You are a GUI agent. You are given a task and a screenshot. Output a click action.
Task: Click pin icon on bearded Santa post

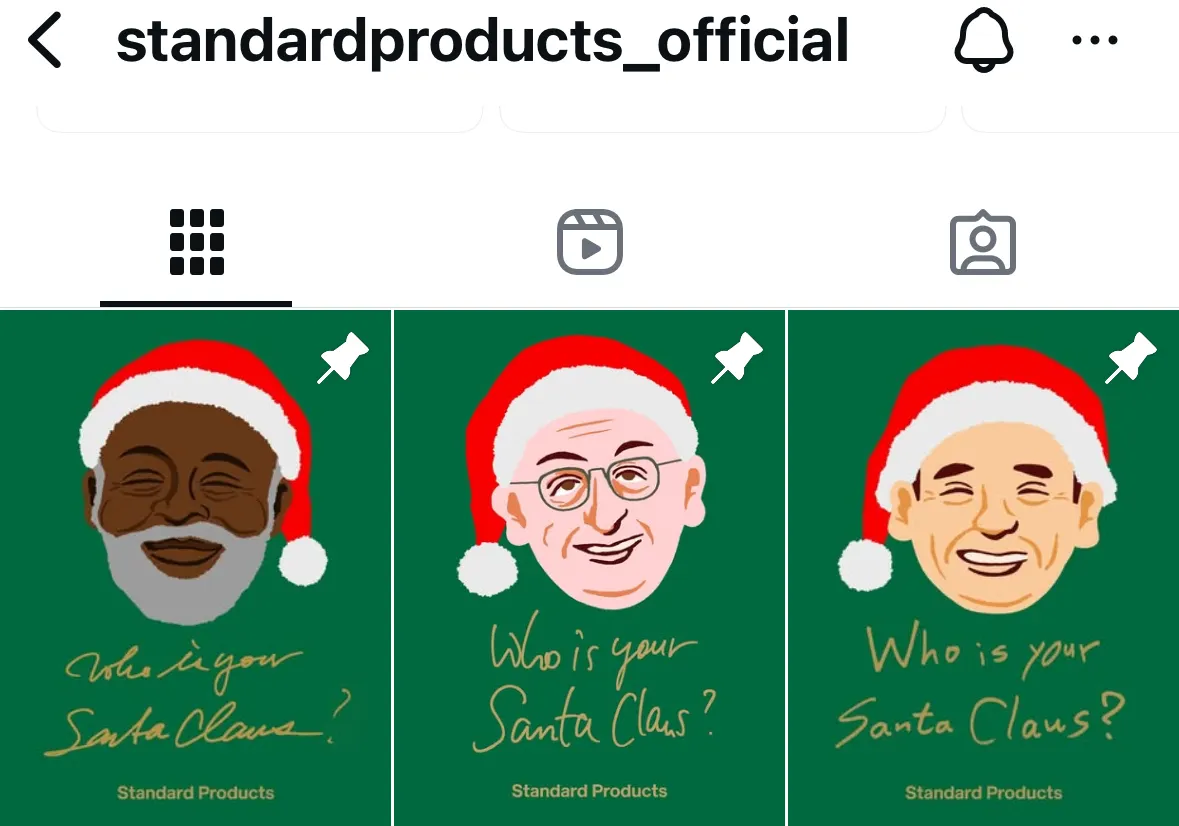(343, 358)
